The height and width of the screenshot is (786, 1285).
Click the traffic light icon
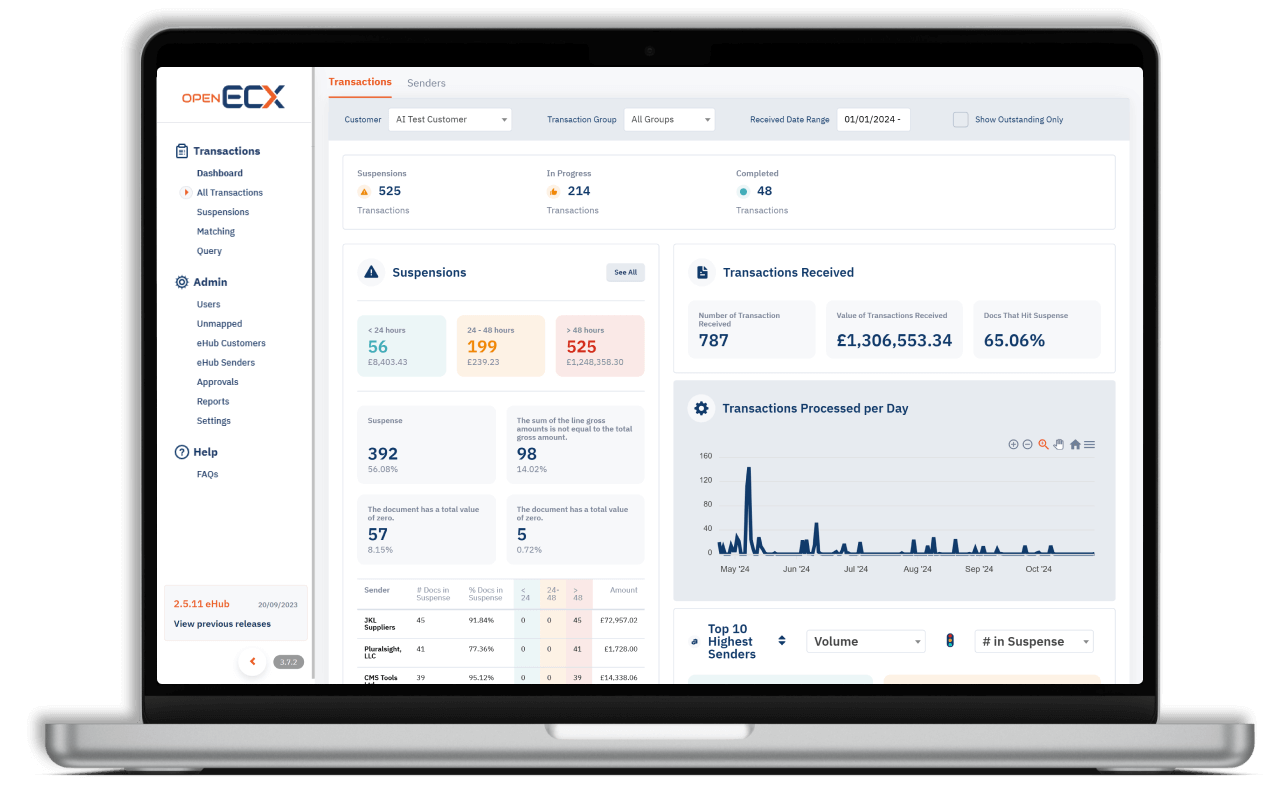pos(950,641)
